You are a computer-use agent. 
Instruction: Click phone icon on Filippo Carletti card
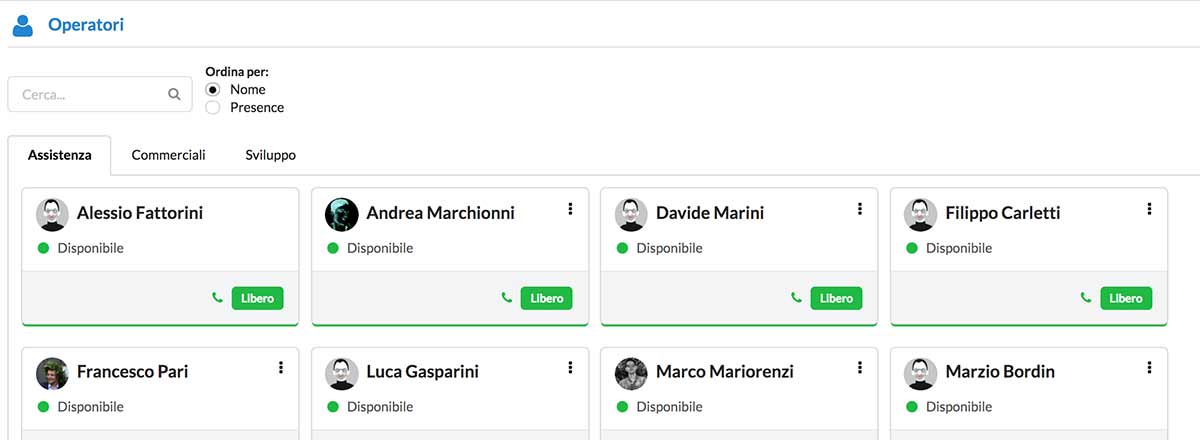point(1086,298)
